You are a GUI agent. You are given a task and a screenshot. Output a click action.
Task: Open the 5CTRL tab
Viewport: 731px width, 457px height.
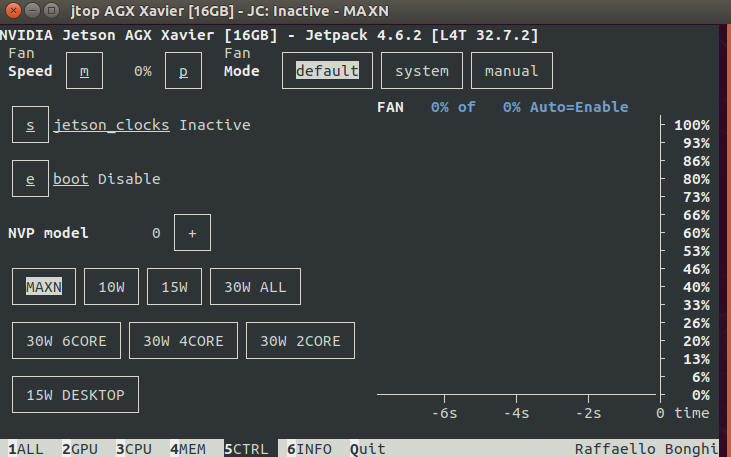(x=247, y=449)
